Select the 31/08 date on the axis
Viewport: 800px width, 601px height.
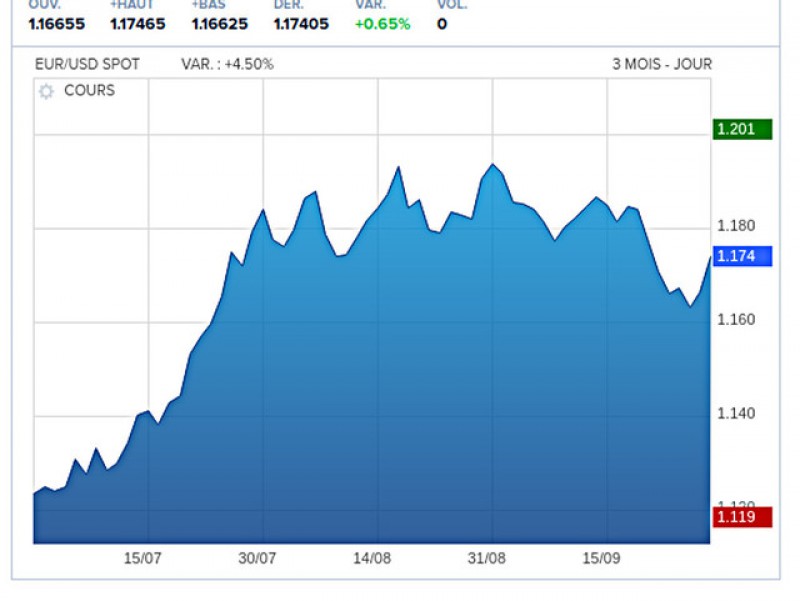click(x=488, y=558)
